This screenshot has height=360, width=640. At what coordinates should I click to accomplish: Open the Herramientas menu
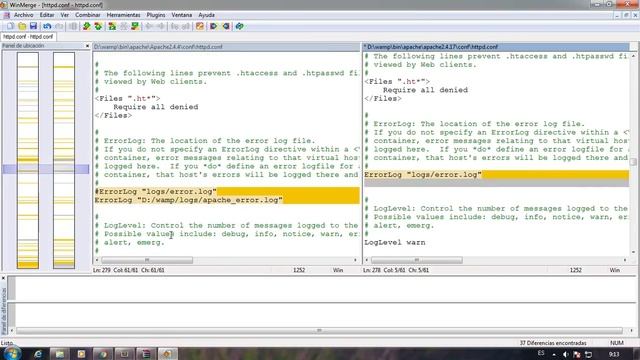(123, 15)
